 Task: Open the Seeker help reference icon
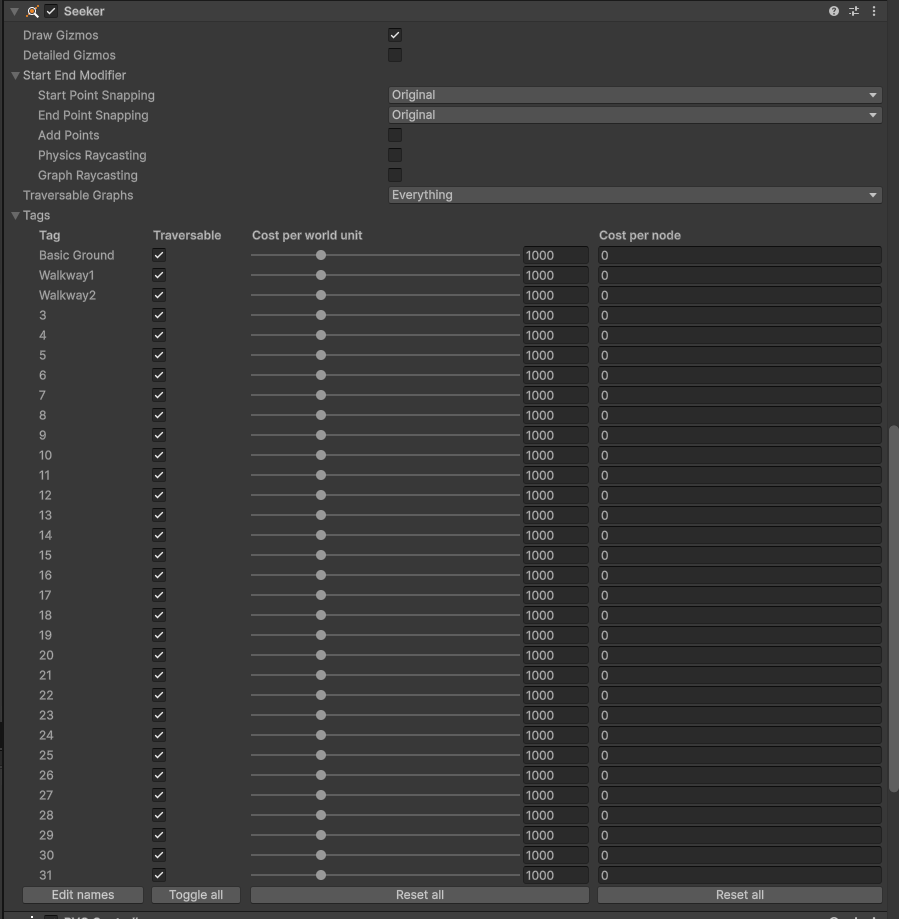[834, 11]
